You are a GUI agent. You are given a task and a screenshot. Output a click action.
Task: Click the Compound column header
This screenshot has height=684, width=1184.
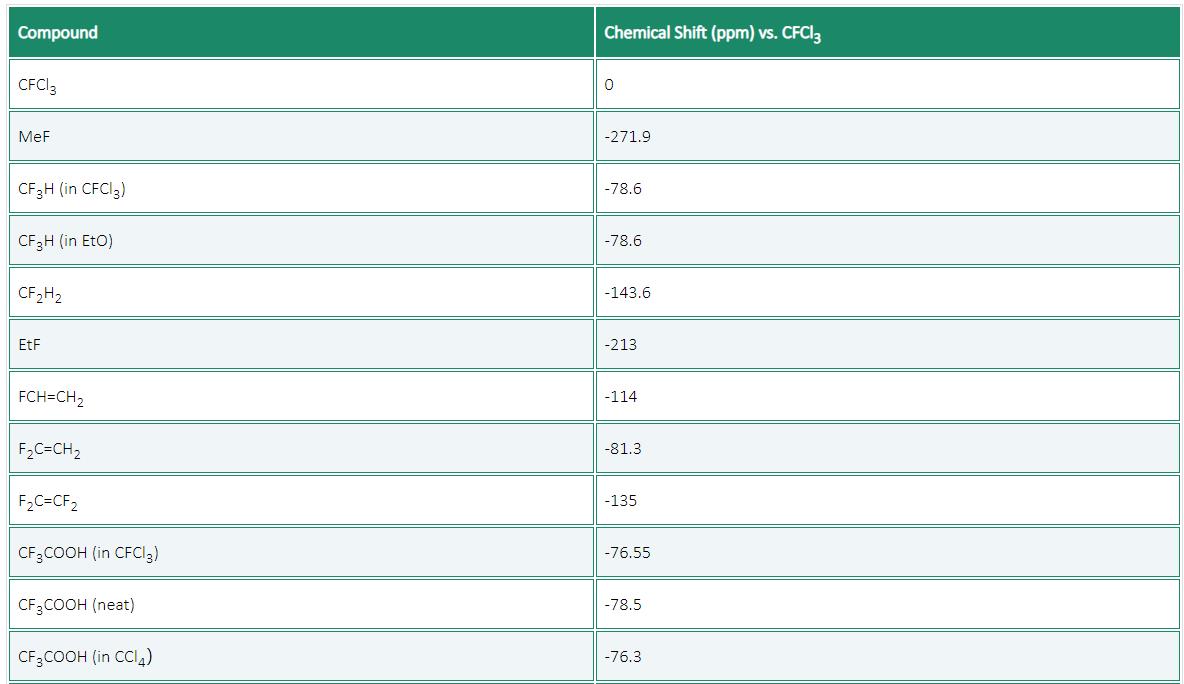301,32
